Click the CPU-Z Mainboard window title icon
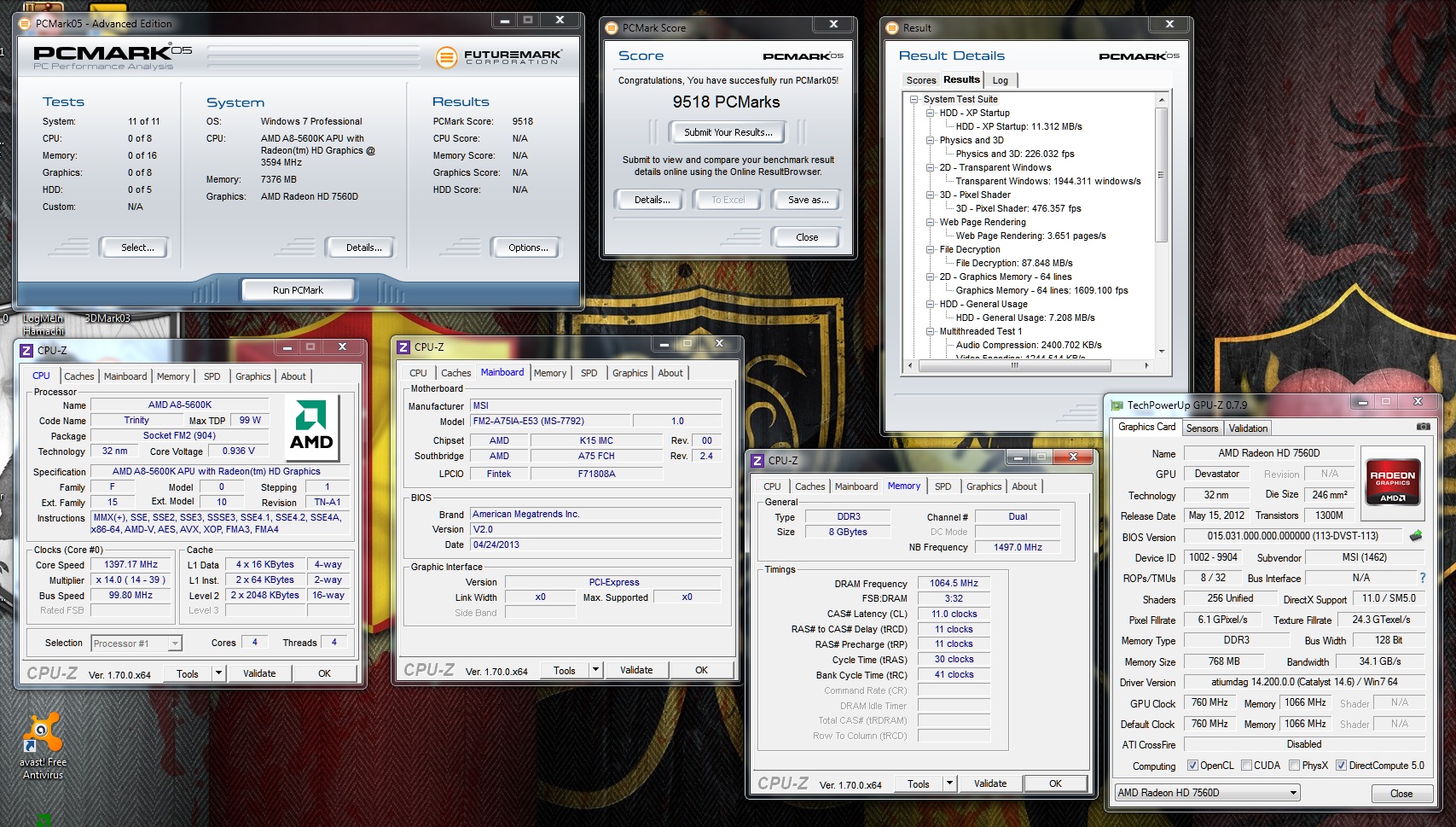This screenshot has height=827, width=1456. (403, 347)
